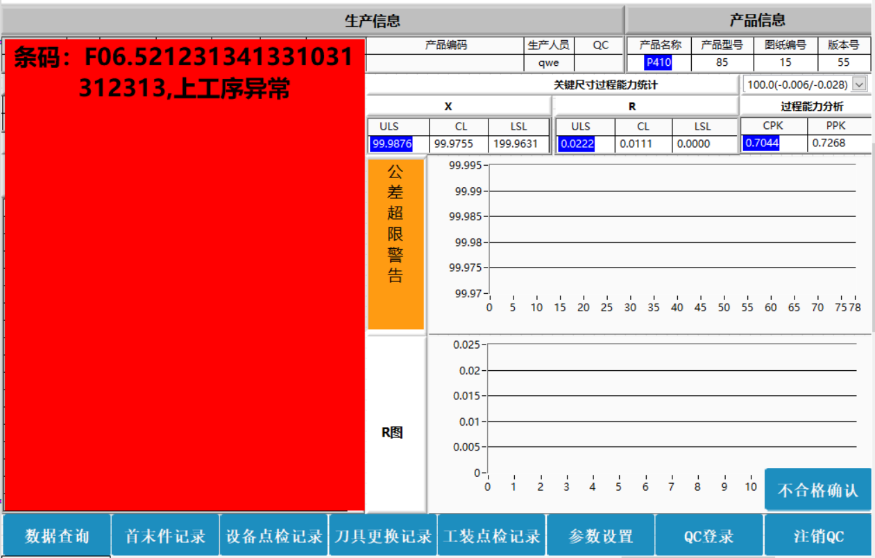Click drawing number value 15
This screenshot has height=558, width=875.
[785, 62]
